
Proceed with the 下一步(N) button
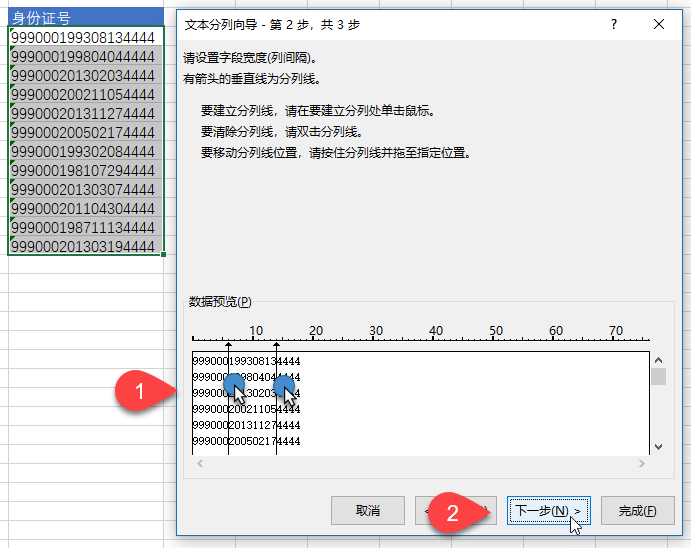[547, 510]
